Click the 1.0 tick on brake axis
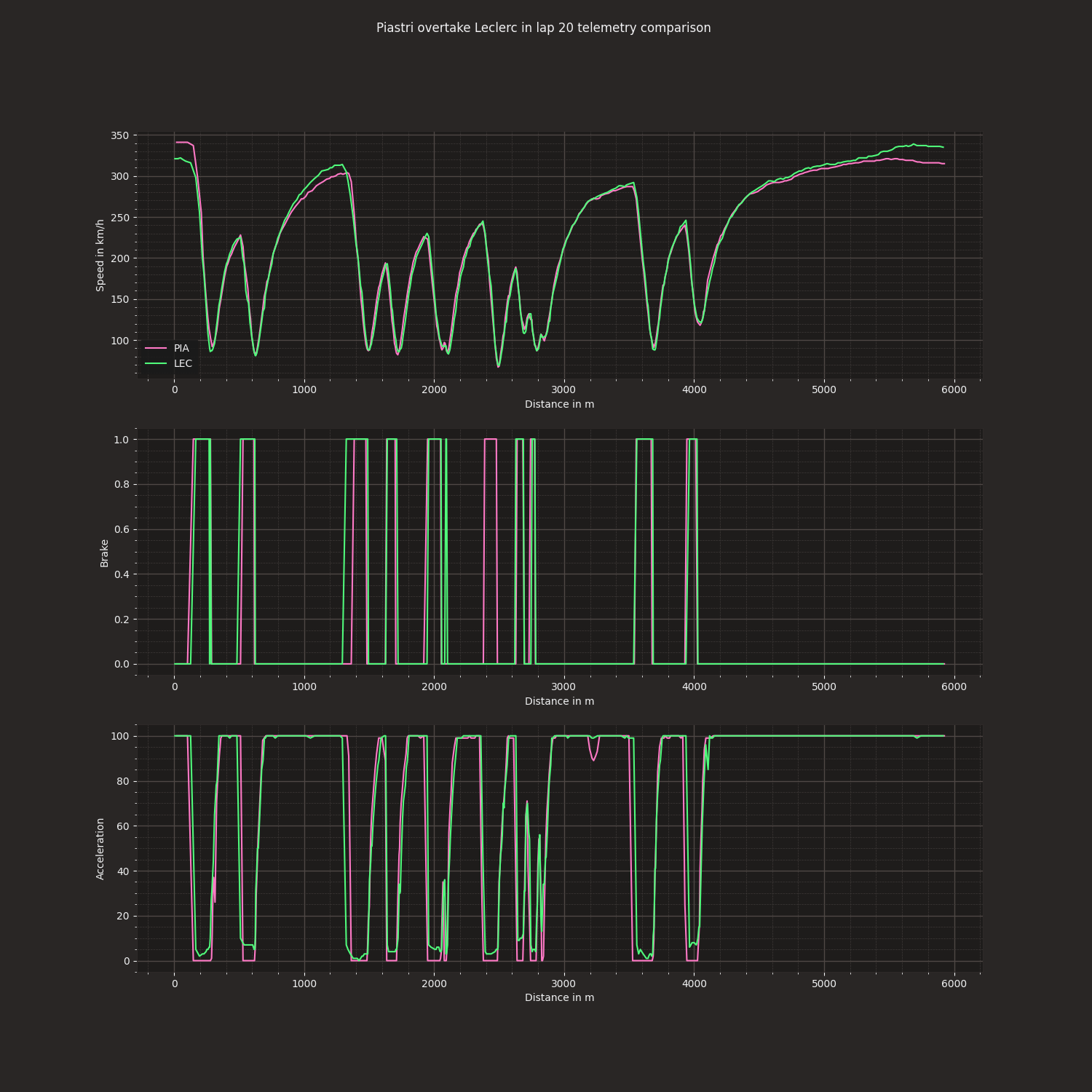This screenshot has width=1092, height=1092. click(x=122, y=440)
